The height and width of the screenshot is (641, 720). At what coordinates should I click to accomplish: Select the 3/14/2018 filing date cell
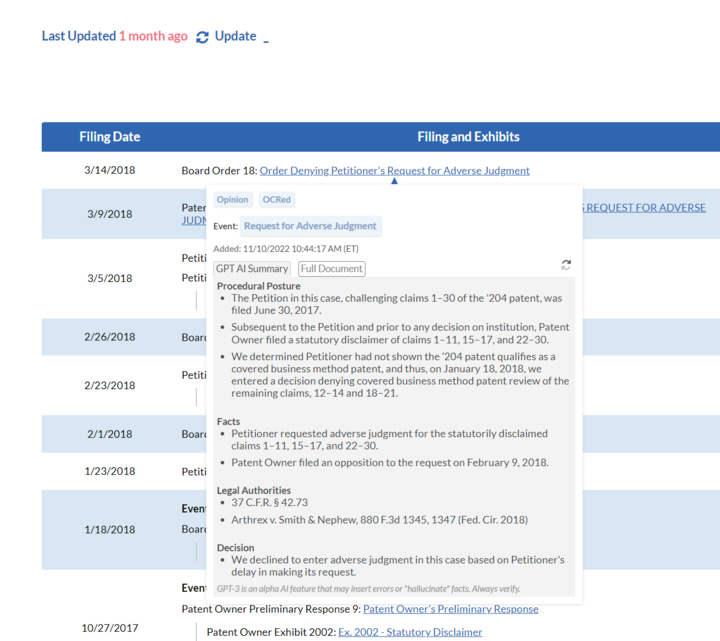[x=110, y=170]
